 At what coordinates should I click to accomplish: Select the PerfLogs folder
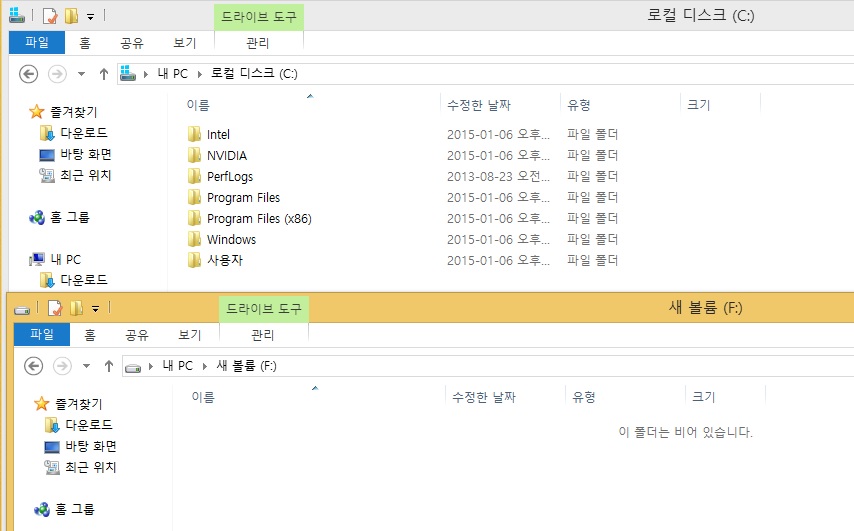[x=230, y=176]
